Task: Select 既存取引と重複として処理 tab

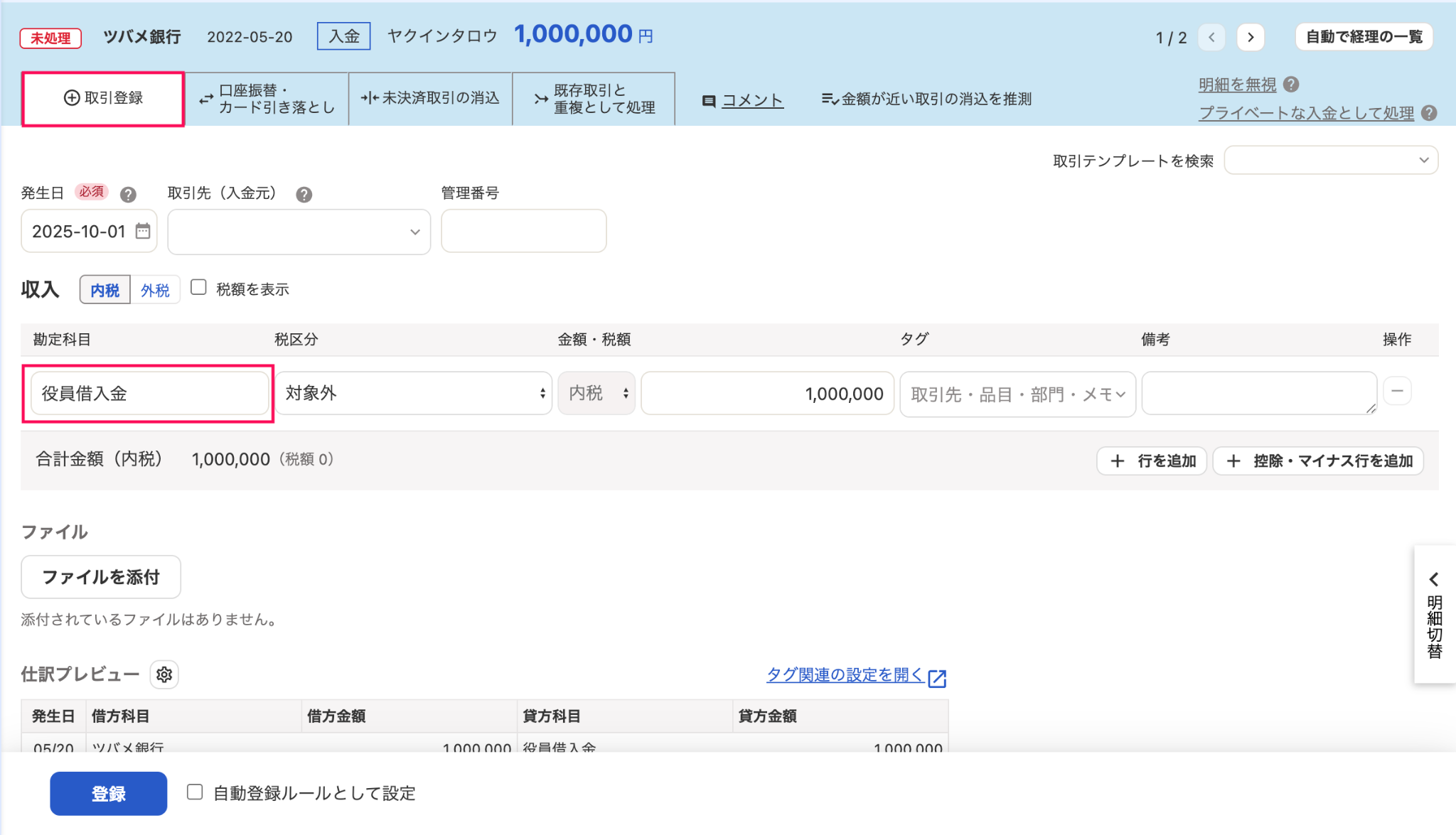Action: pos(594,99)
